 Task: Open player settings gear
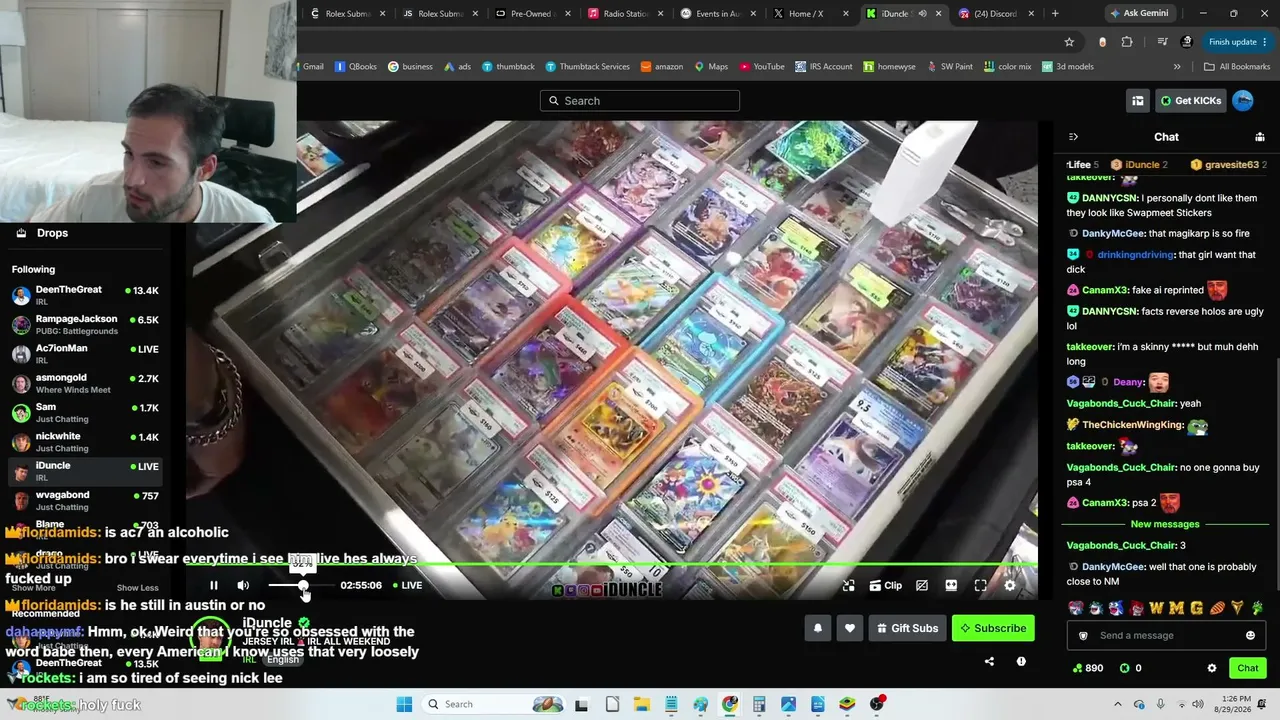pos(1010,586)
